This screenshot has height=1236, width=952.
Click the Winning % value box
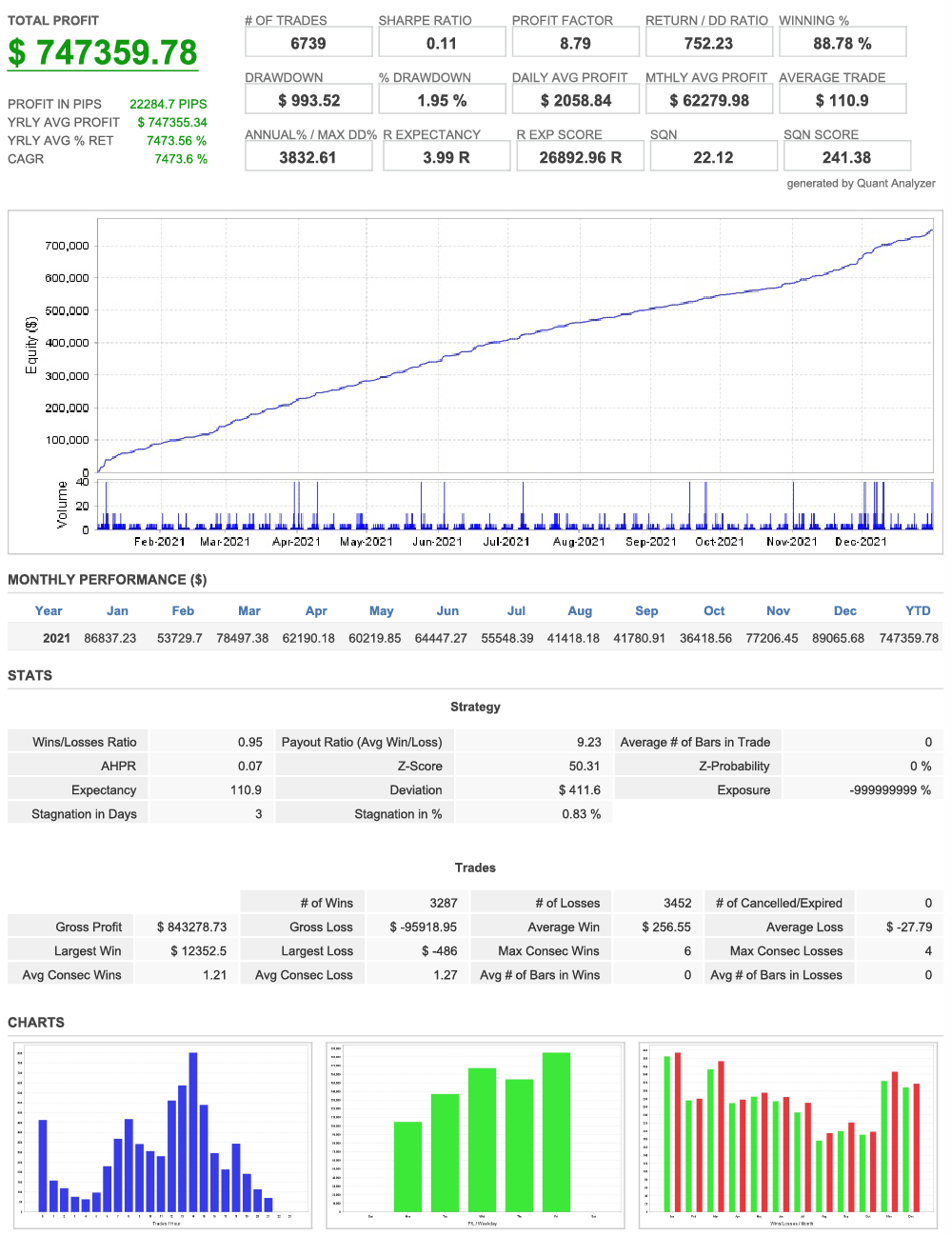842,43
